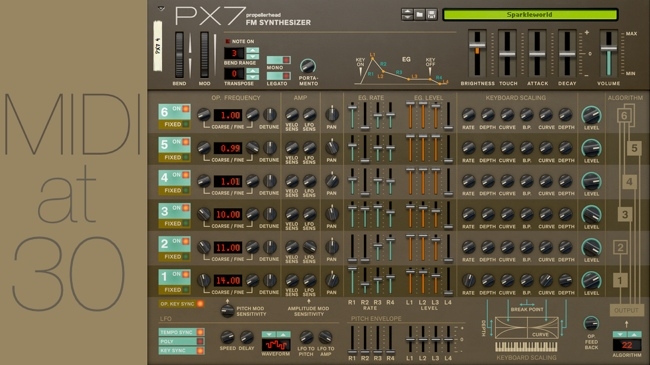Viewport: 650px width, 365px height.
Task: Click the LFO to Amp knob
Action: tap(325, 337)
